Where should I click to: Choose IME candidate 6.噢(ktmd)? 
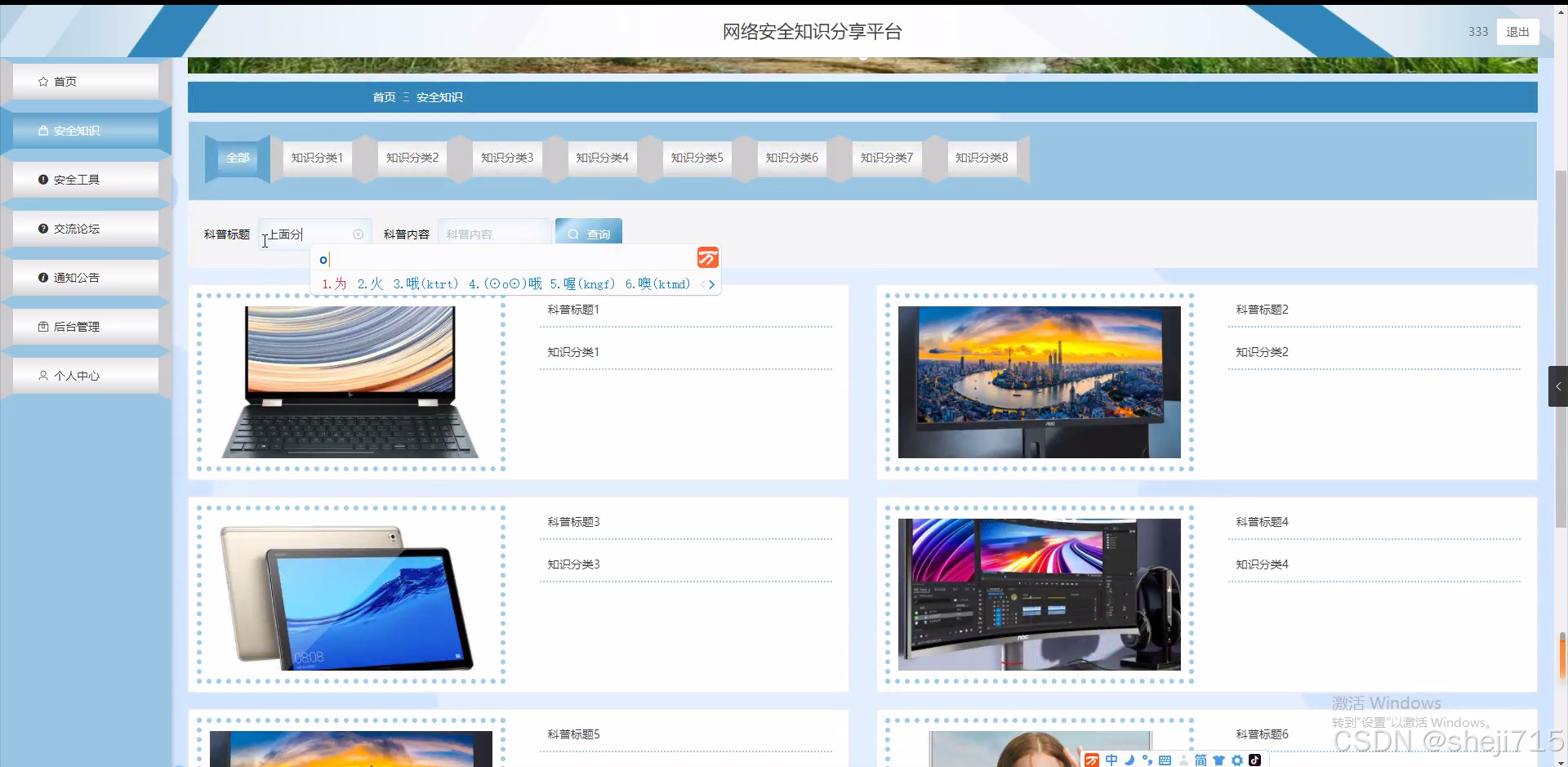[657, 284]
